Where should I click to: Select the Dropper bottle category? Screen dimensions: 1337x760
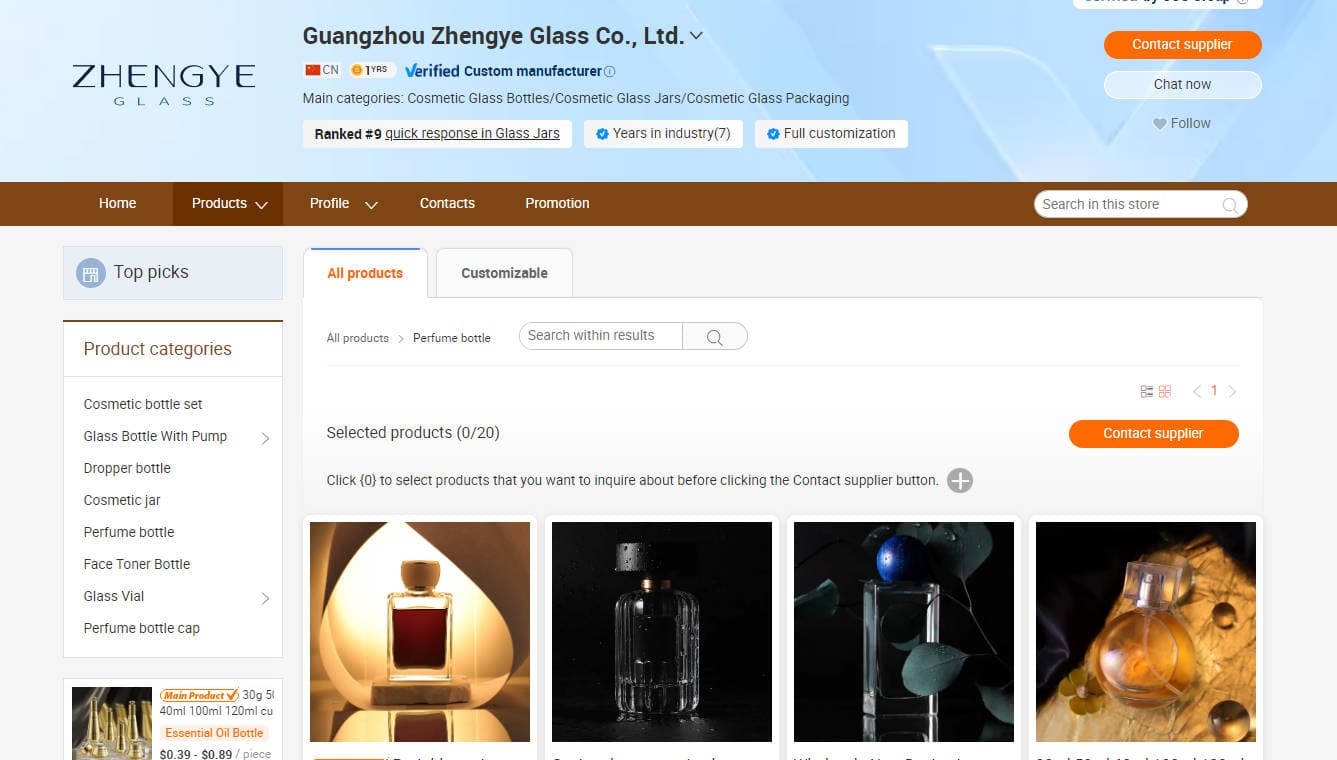coord(127,468)
